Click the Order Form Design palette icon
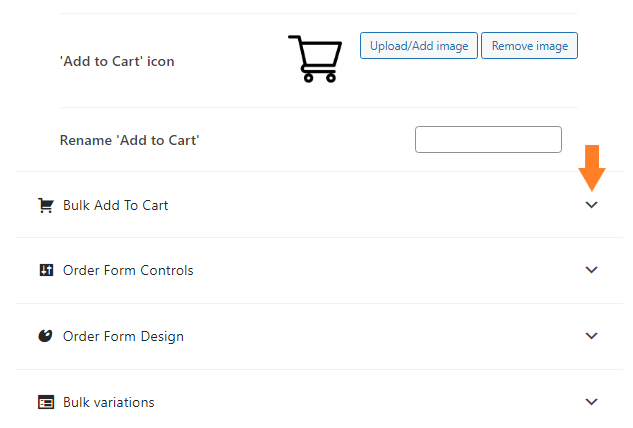Image resolution: width=633 pixels, height=428 pixels. click(x=45, y=336)
